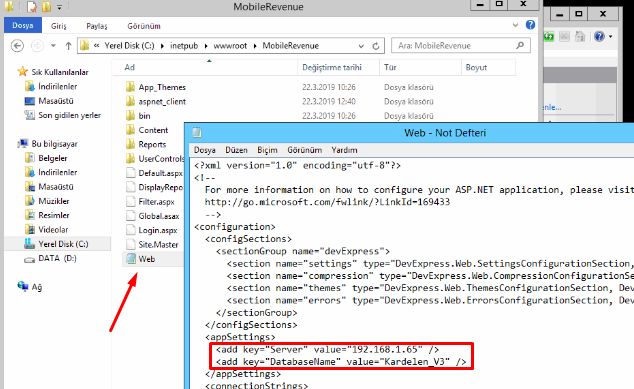Select the Login.aspx file icon
The width and height of the screenshot is (634, 389).
point(130,230)
